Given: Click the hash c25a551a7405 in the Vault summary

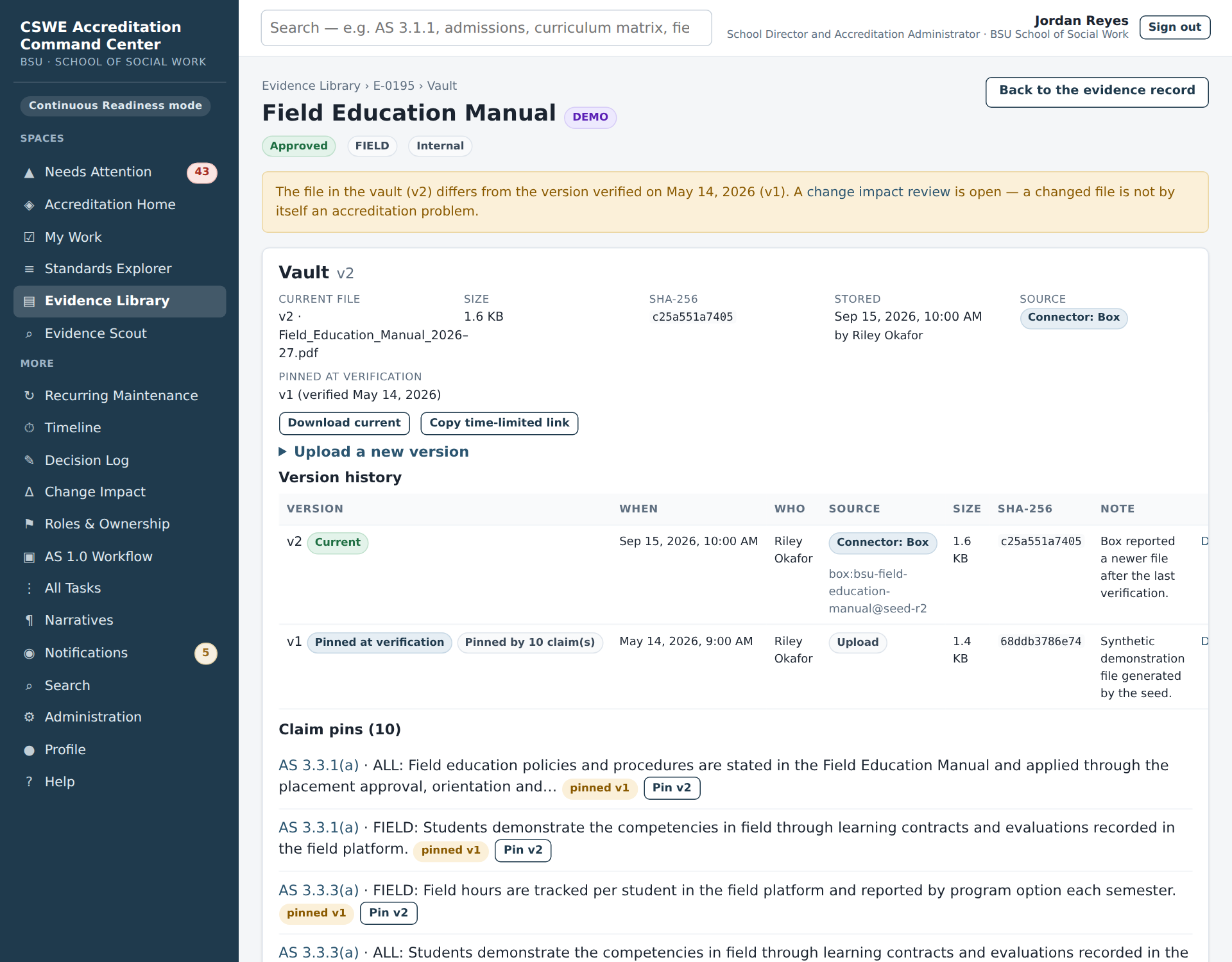Looking at the screenshot, I should [692, 317].
